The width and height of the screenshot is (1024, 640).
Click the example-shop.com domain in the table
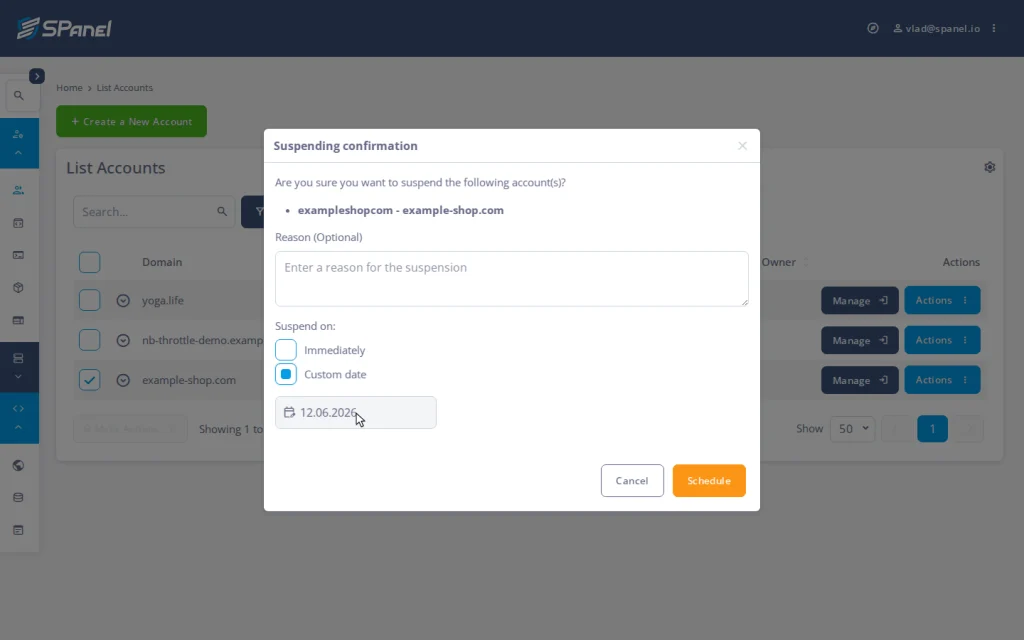pyautogui.click(x=189, y=380)
